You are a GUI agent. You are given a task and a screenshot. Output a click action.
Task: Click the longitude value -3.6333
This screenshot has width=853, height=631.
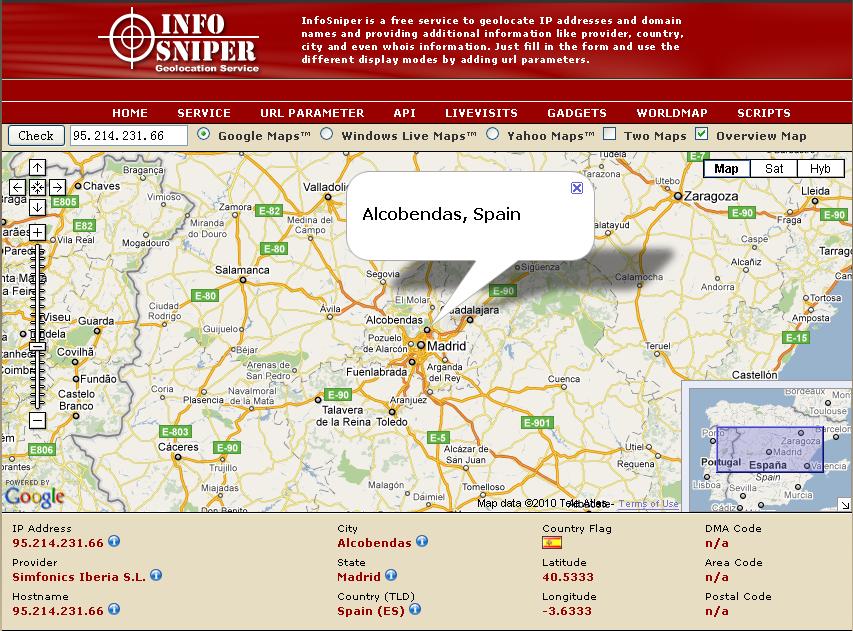tap(567, 611)
